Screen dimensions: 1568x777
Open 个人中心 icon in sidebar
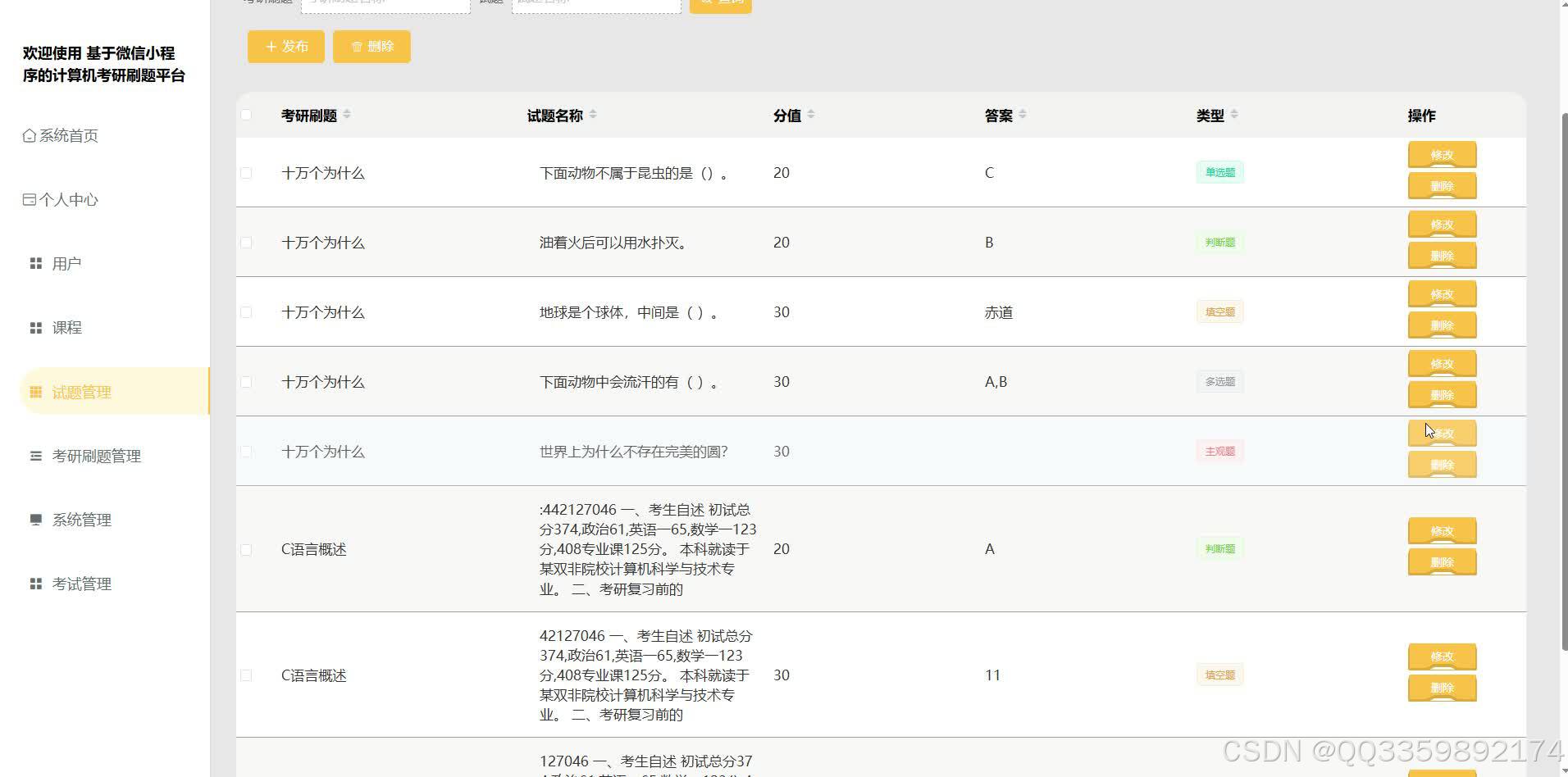pos(30,200)
